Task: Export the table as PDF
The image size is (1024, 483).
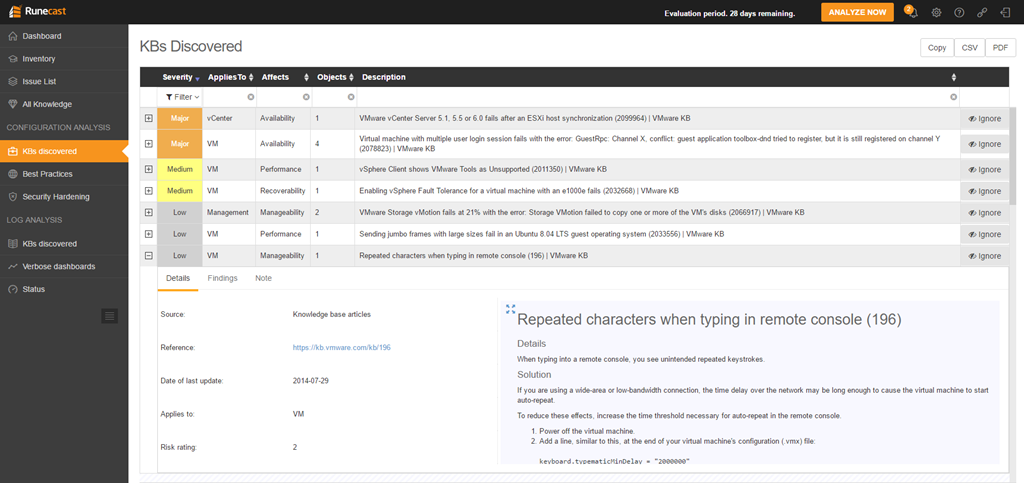Action: (x=1000, y=48)
